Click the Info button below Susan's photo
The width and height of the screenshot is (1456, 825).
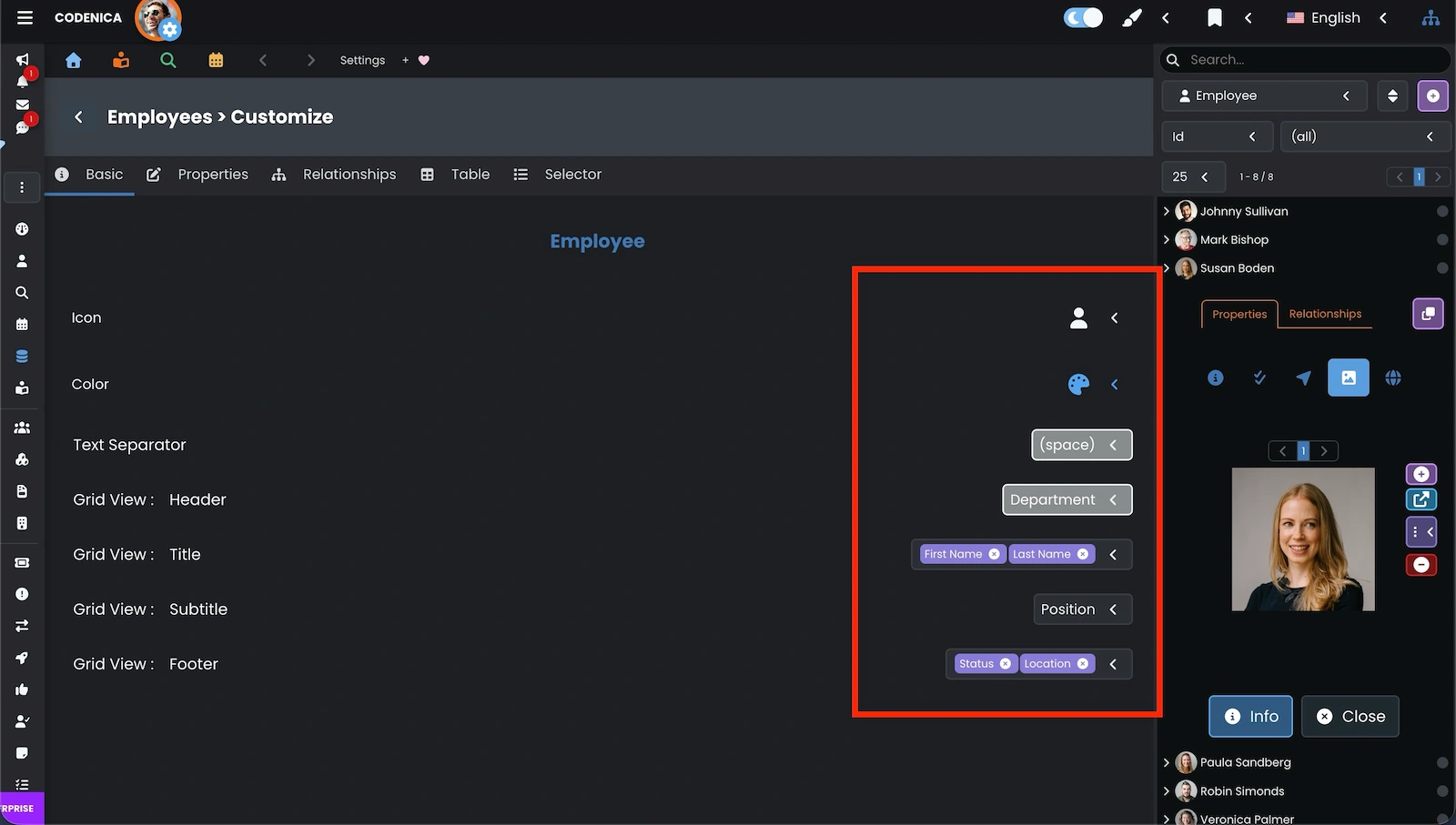tap(1250, 716)
